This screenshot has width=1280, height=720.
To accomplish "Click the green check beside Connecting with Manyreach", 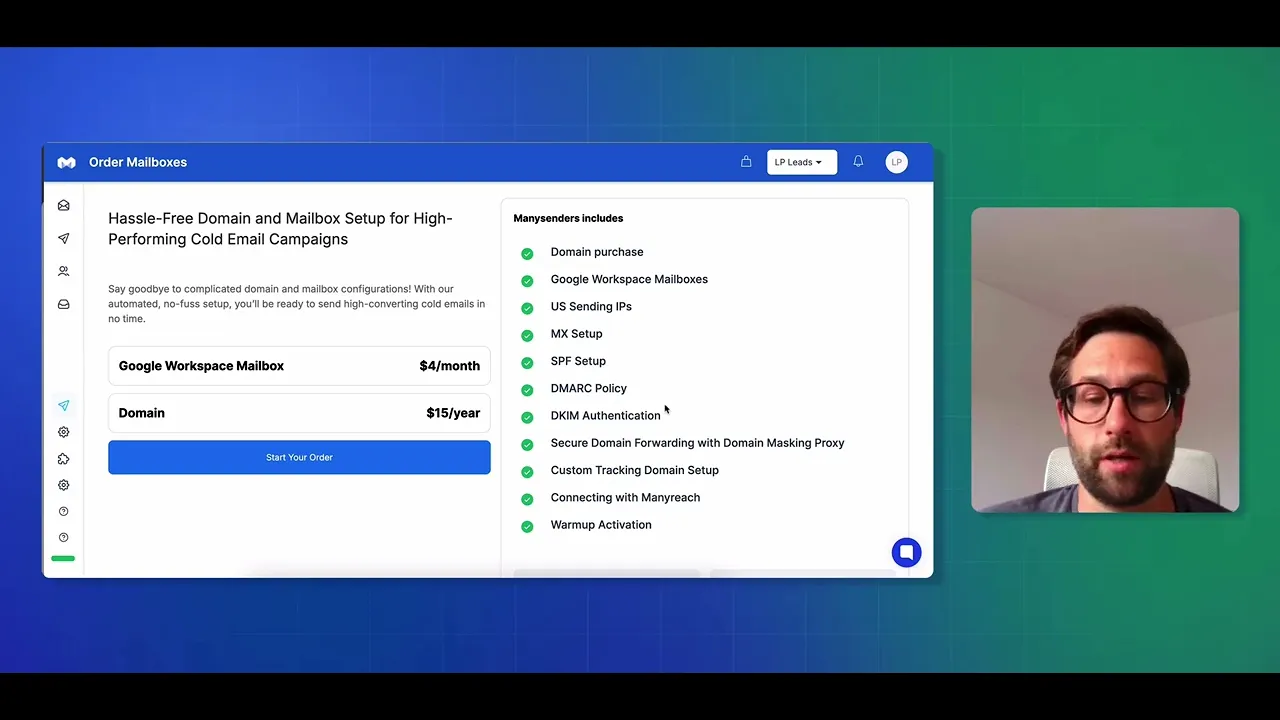I will (x=527, y=499).
